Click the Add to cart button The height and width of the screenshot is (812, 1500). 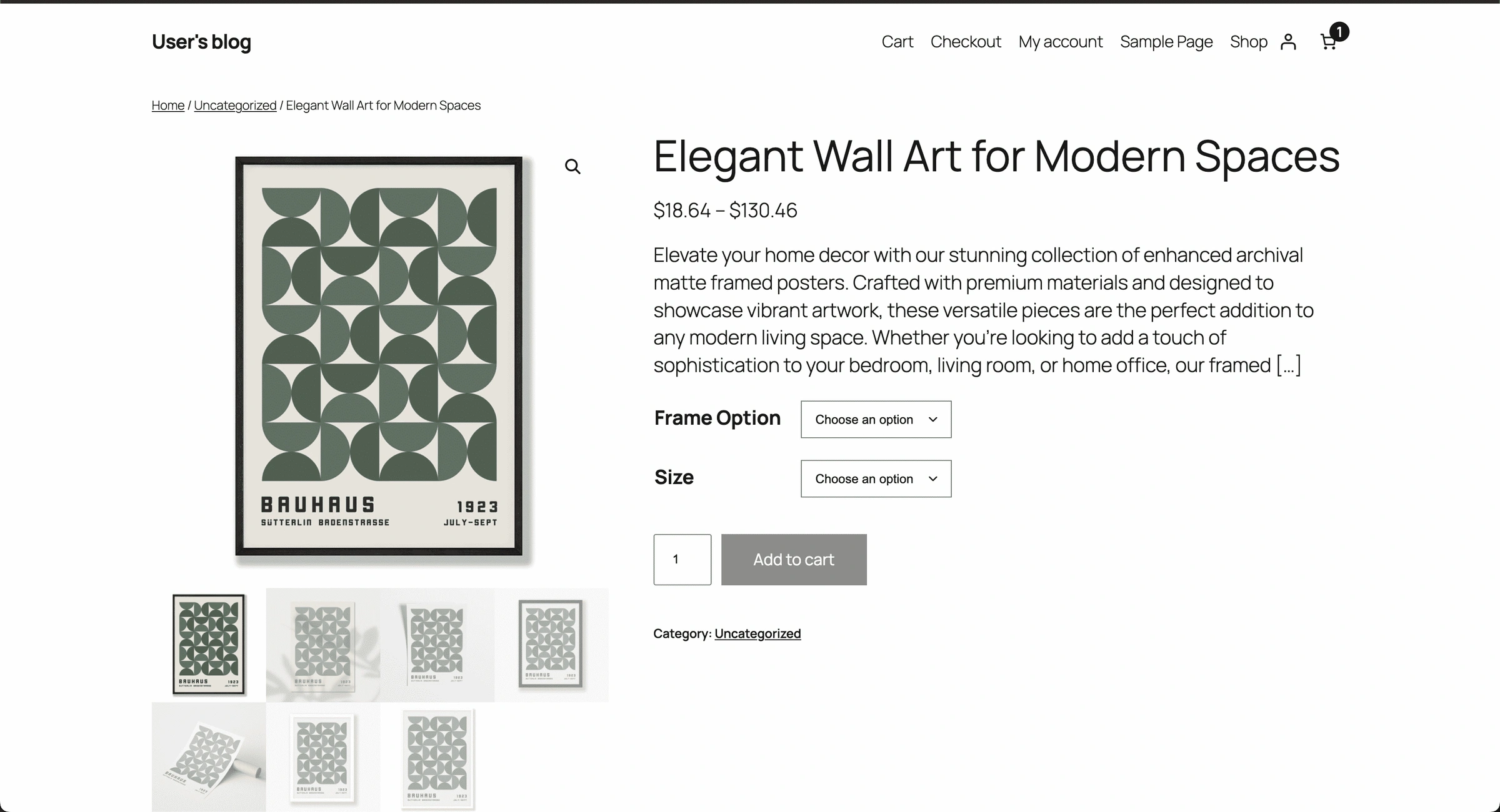[x=794, y=559]
